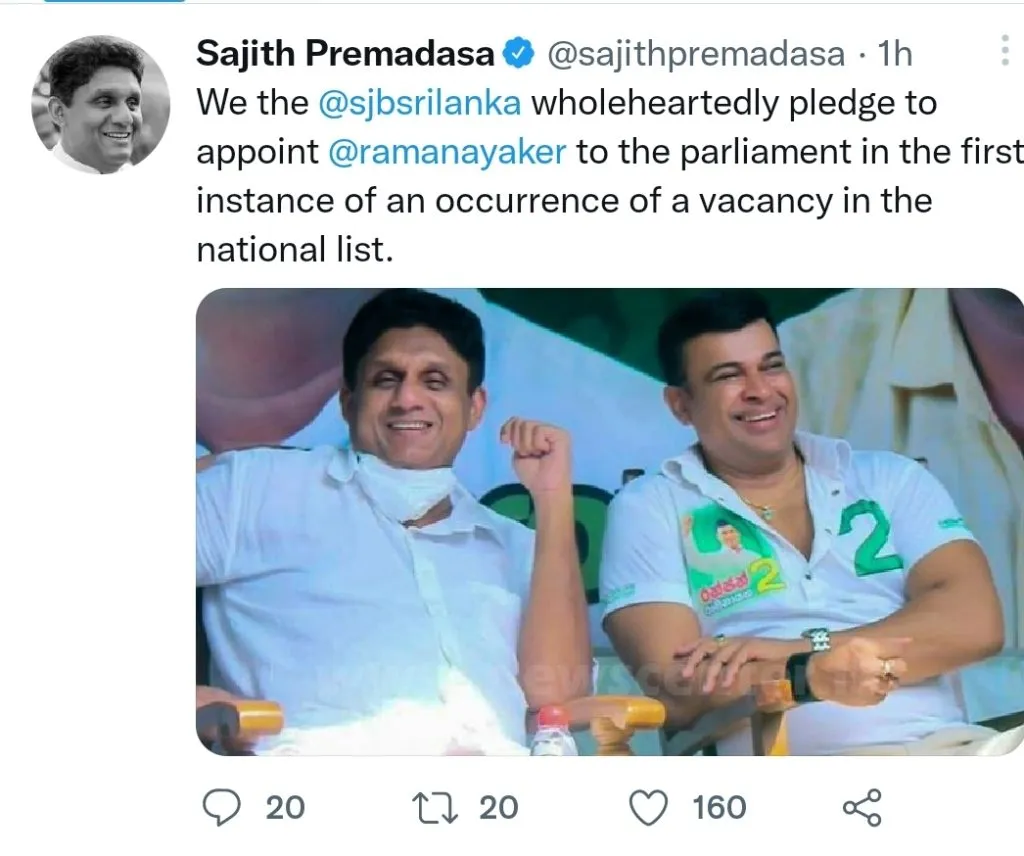Click the reply count 20
The image size is (1024, 856).
pyautogui.click(x=285, y=808)
